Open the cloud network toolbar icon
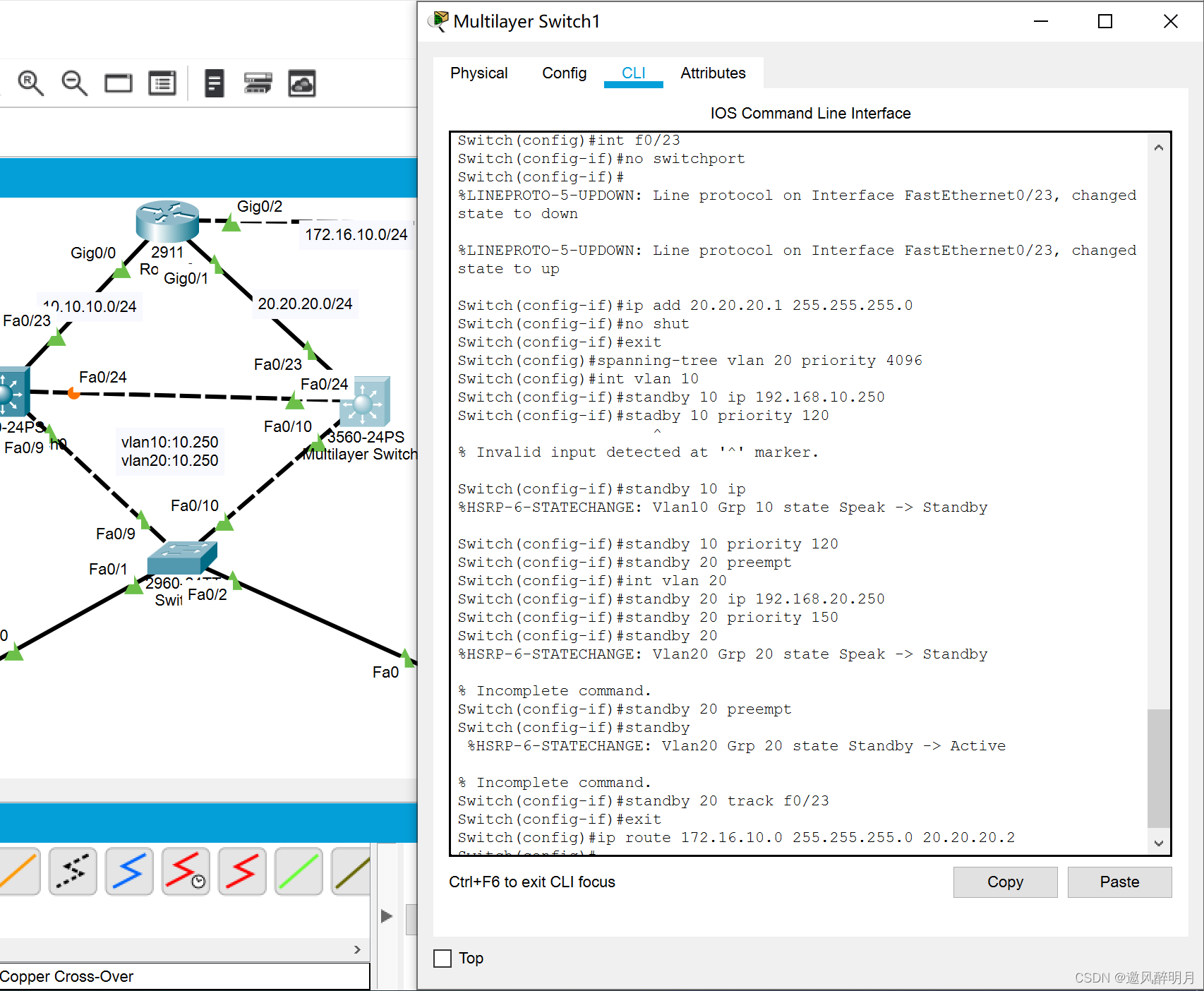1204x991 pixels. pyautogui.click(x=302, y=83)
